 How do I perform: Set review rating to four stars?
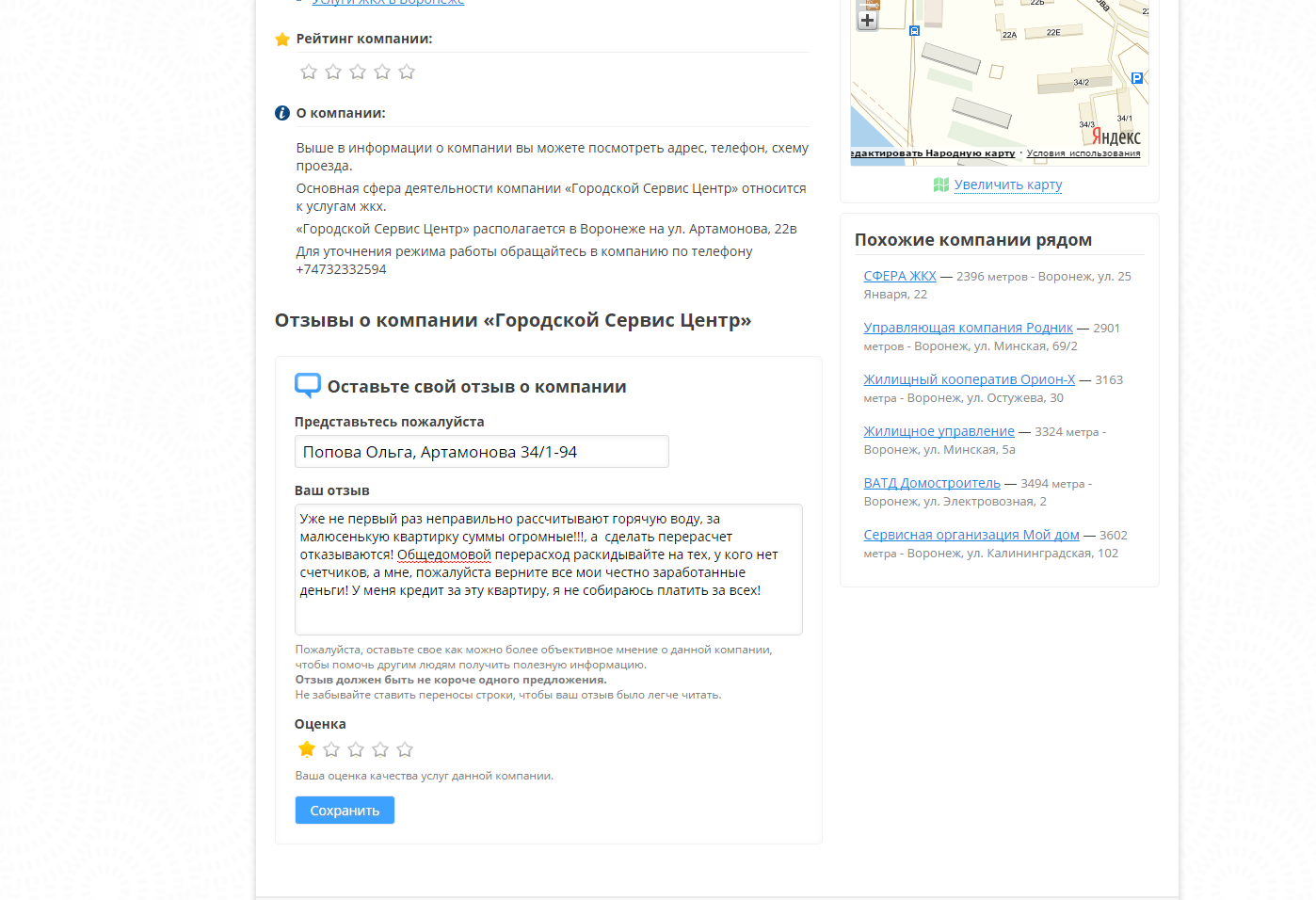click(x=380, y=749)
